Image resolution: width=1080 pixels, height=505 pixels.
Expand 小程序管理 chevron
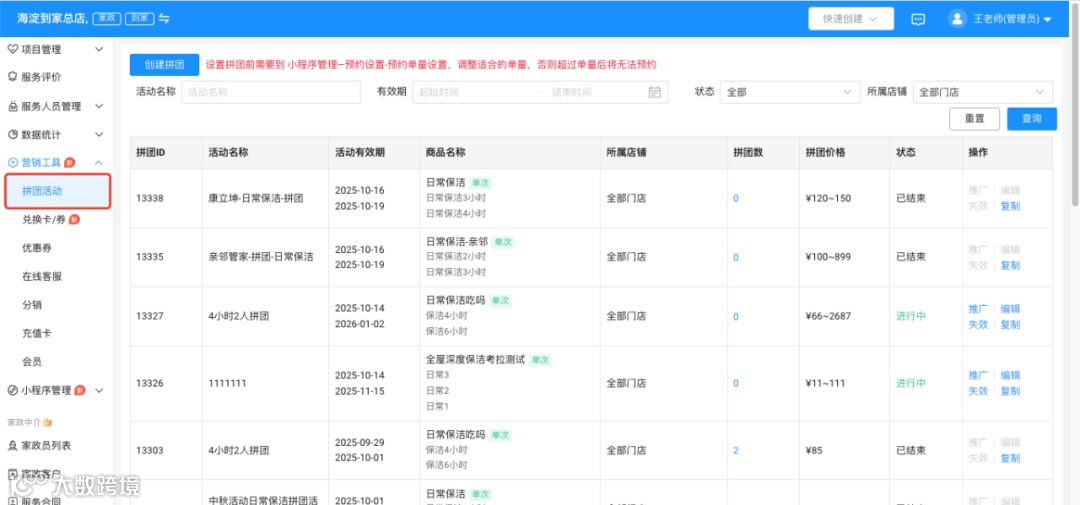point(98,390)
